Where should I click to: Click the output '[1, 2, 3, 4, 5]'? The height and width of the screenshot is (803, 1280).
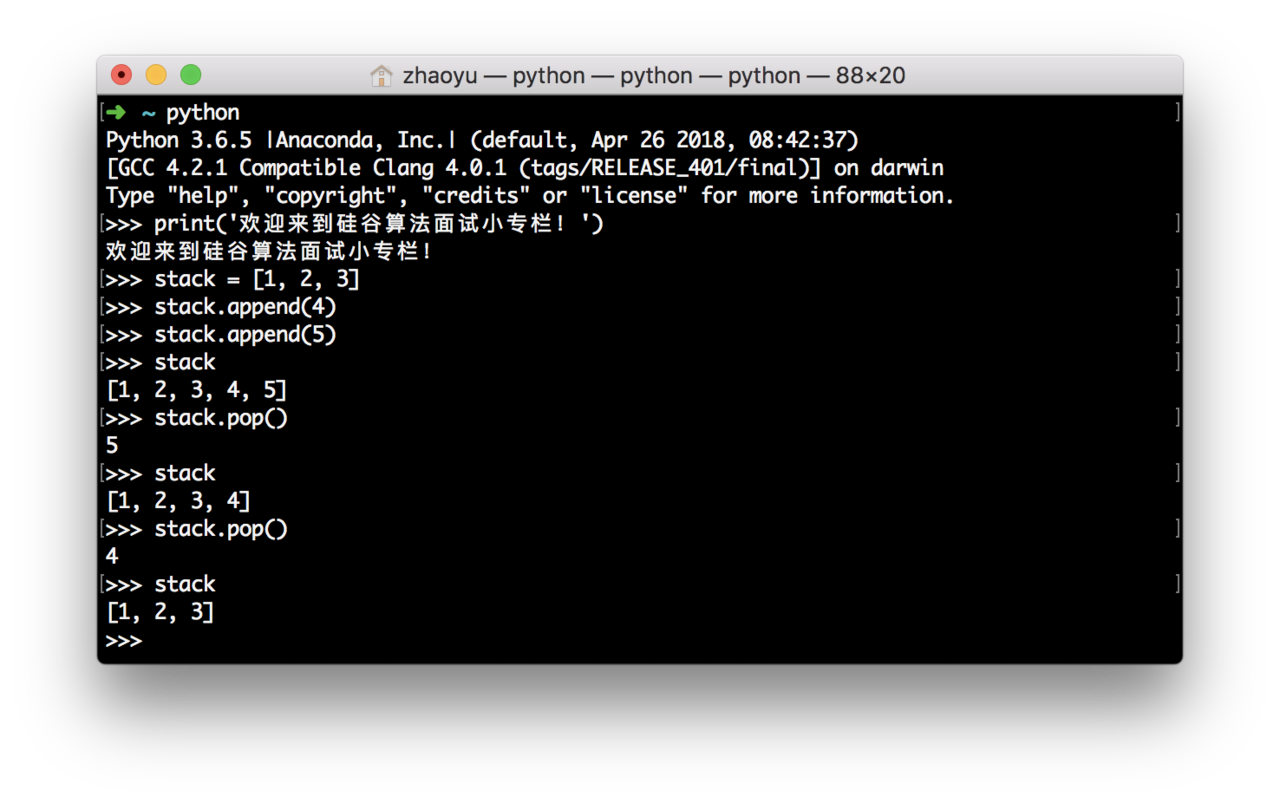[196, 390]
